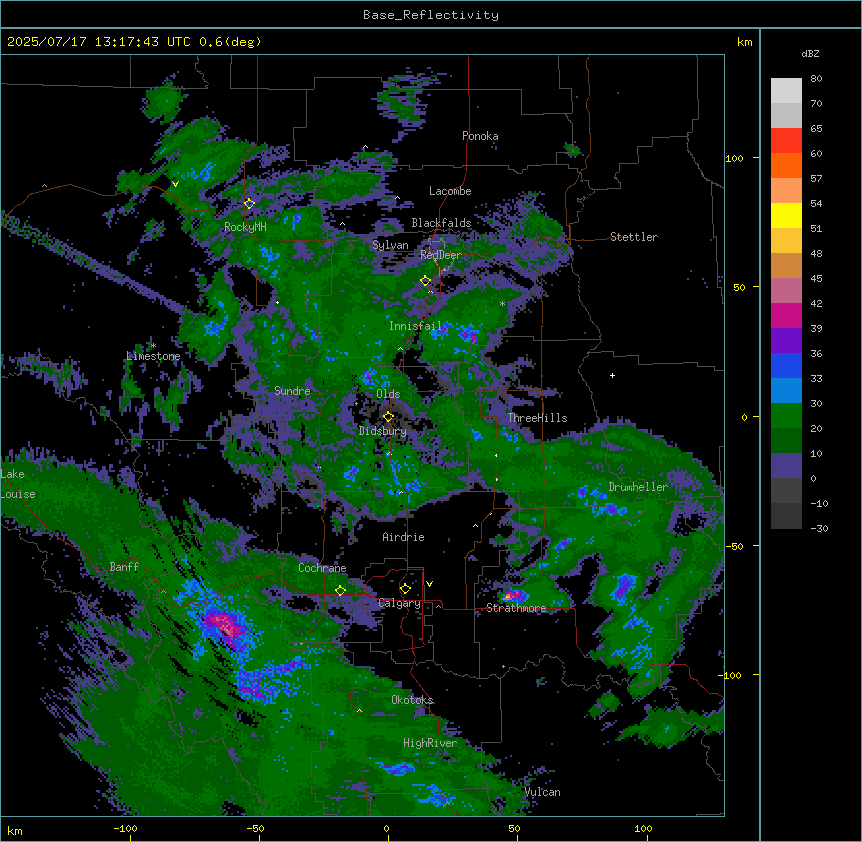Click the Blackfalds label
The width and height of the screenshot is (862, 842).
pos(441,223)
